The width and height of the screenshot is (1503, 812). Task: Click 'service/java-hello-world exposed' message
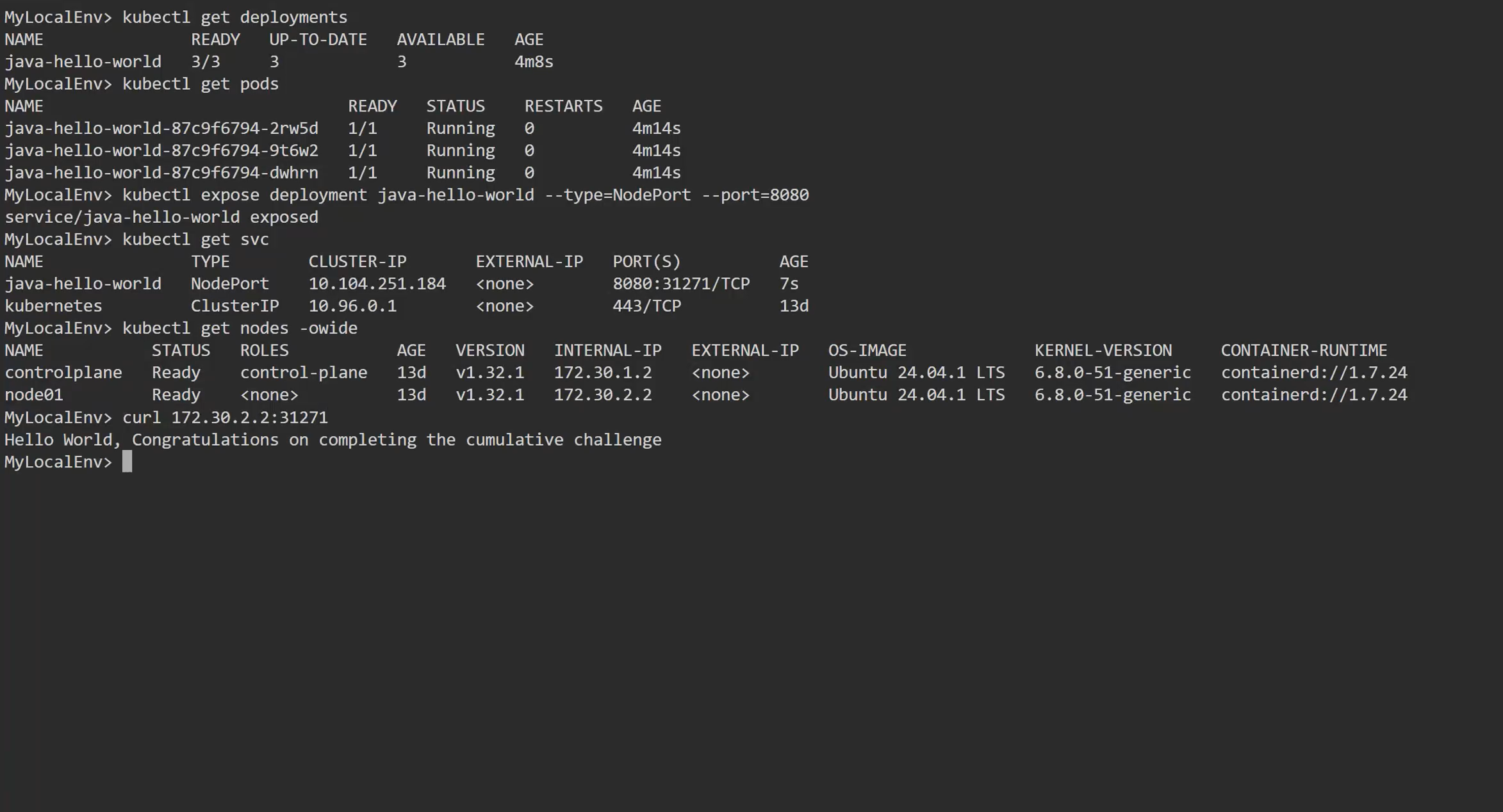pos(161,217)
